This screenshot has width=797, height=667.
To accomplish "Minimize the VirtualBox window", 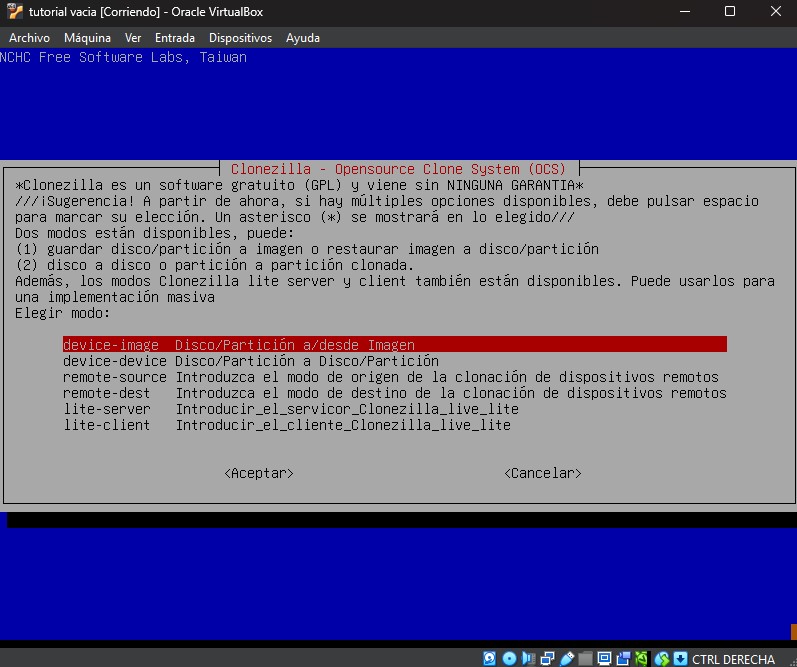I will (685, 11).
